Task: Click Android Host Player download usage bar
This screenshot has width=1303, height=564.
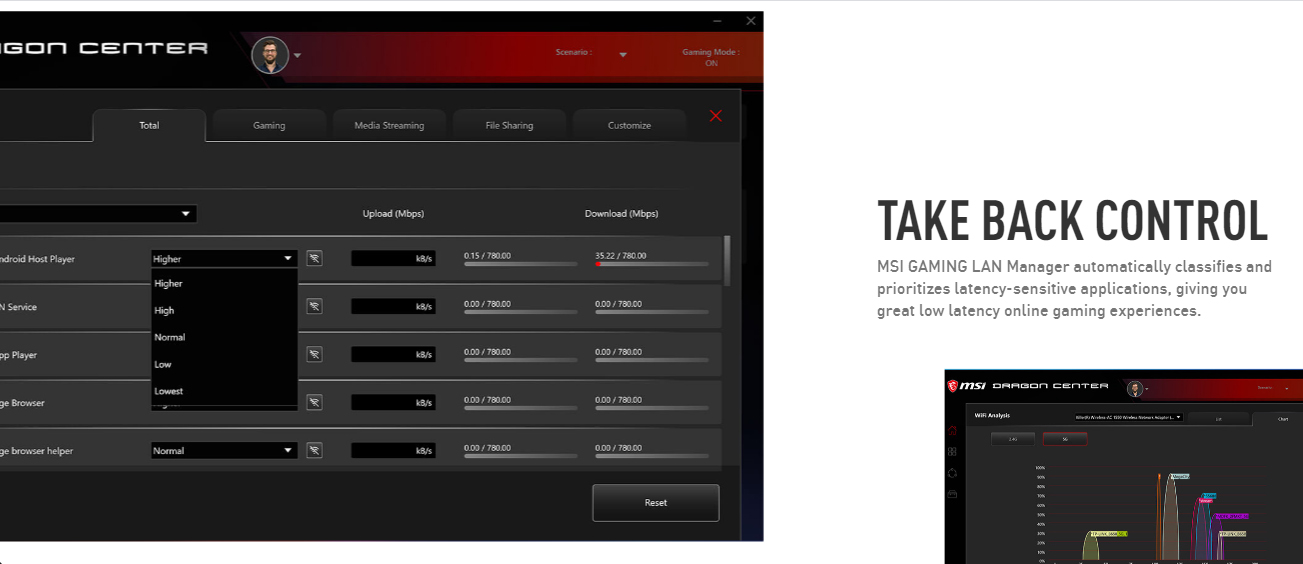Action: coord(651,264)
